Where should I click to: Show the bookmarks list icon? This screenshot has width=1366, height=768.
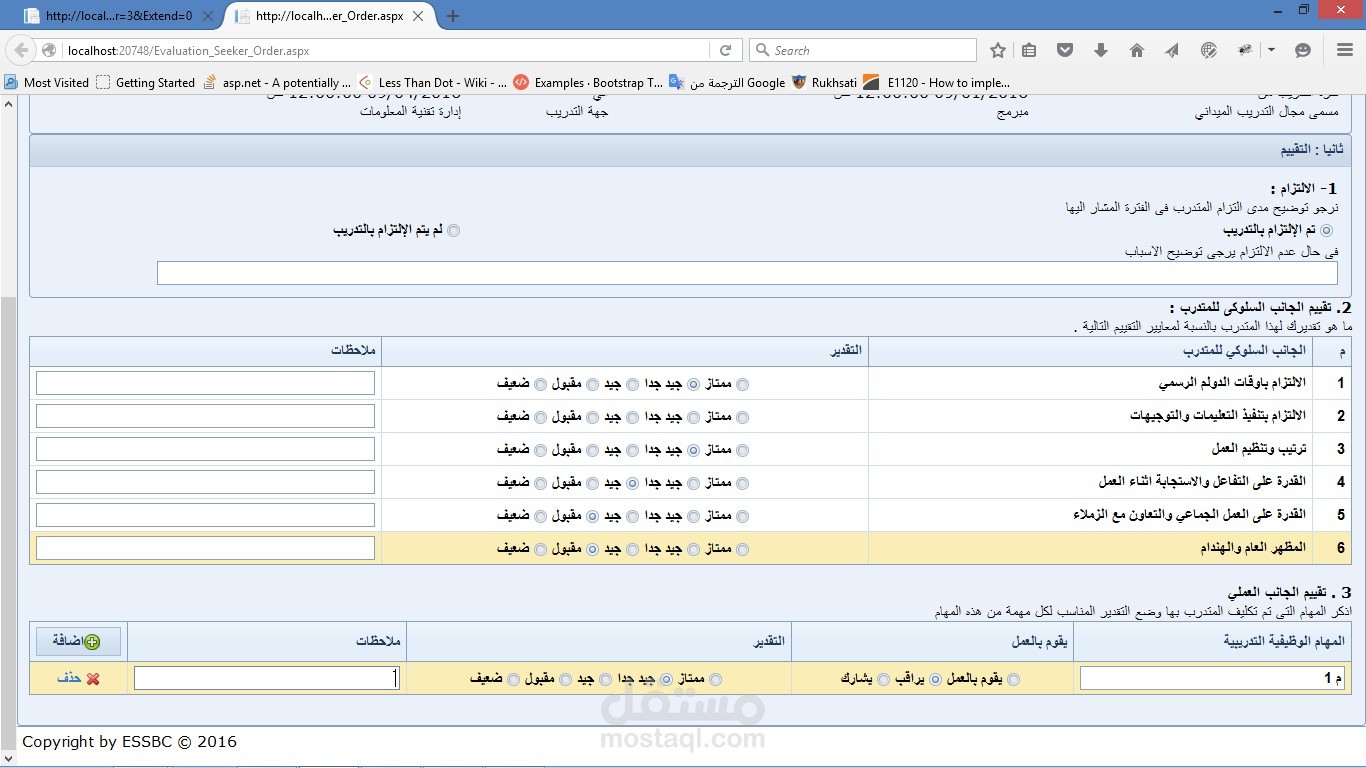tap(1030, 50)
